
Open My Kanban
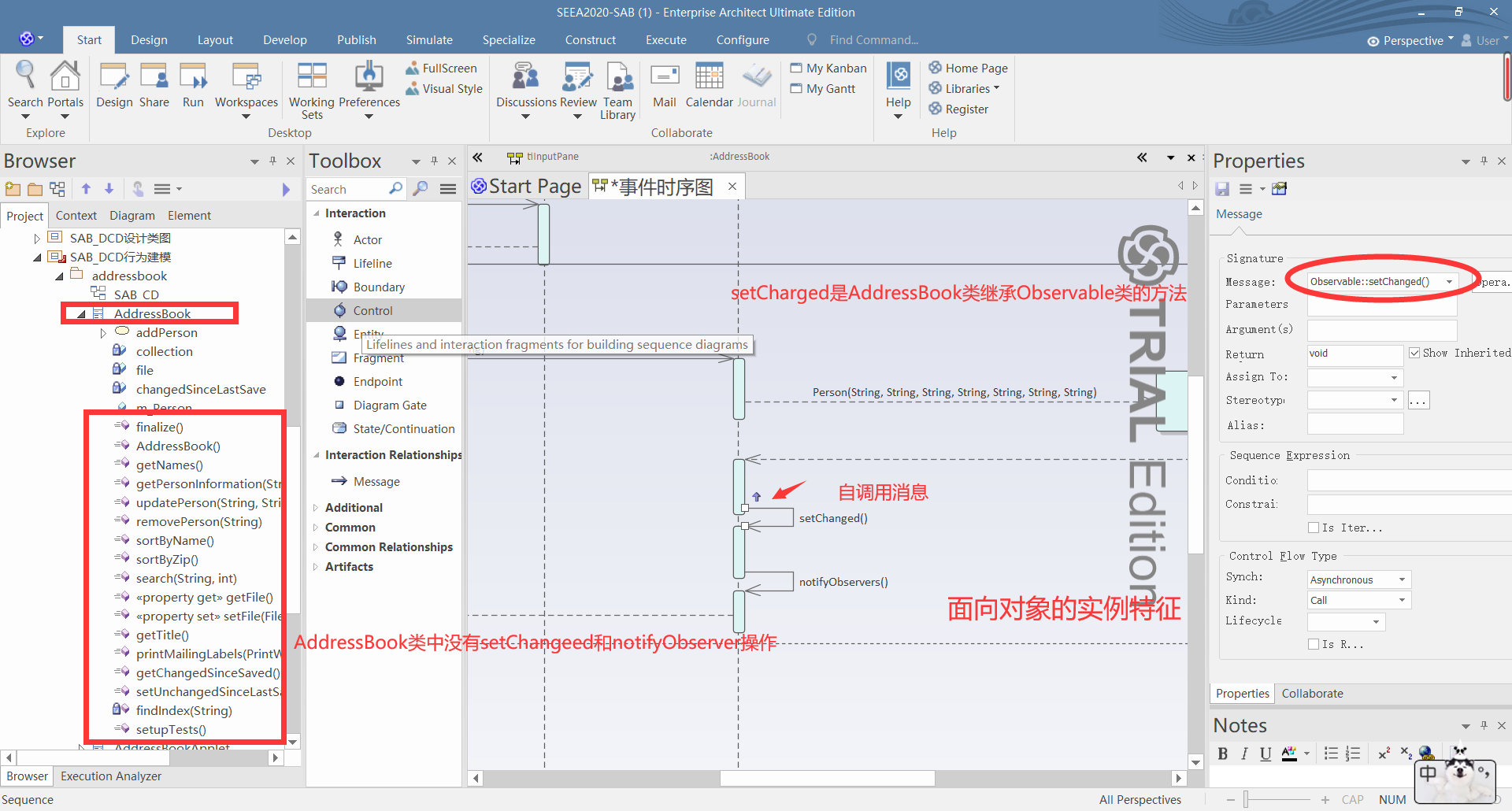(x=828, y=69)
